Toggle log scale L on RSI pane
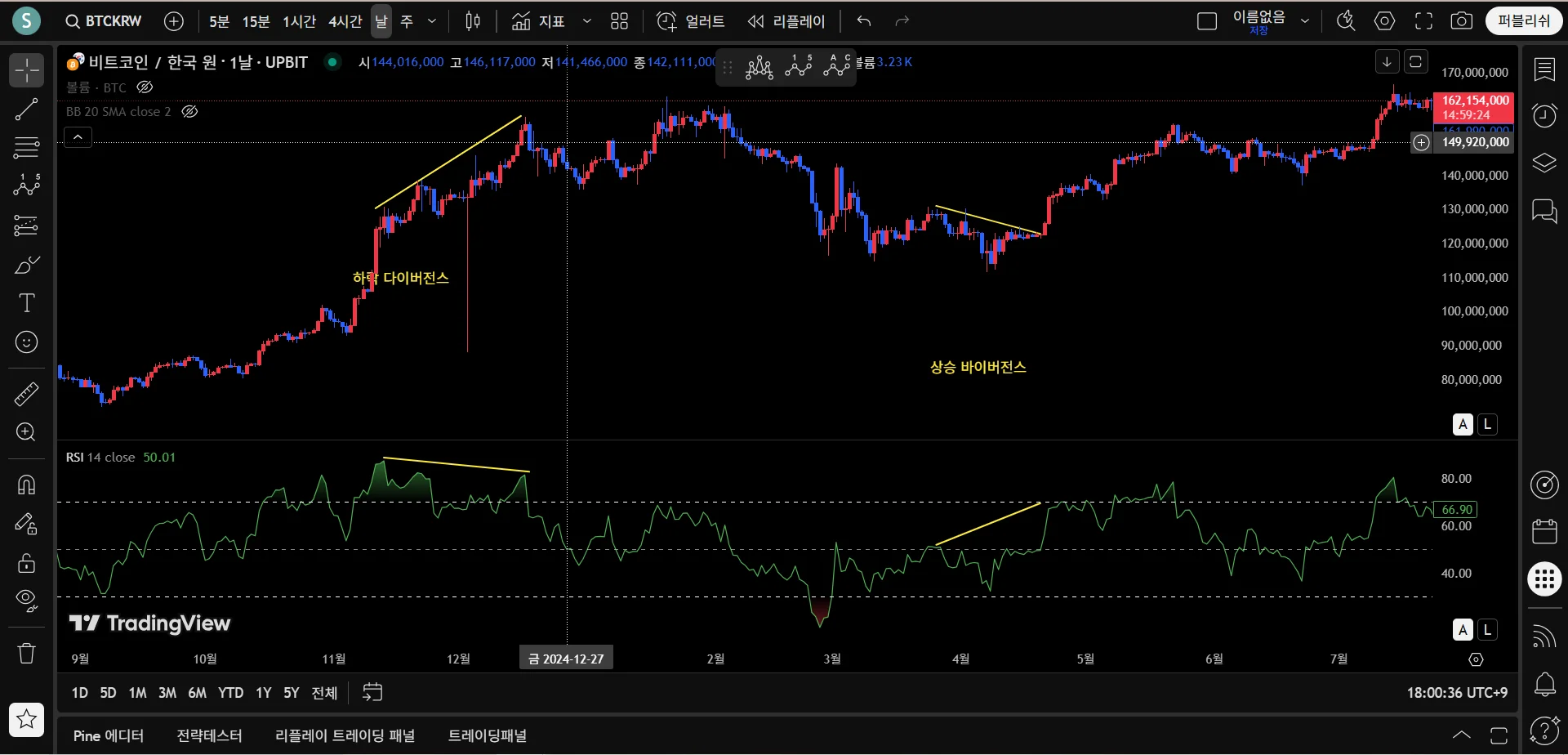Viewport: 1568px width, 755px height. tap(1487, 630)
